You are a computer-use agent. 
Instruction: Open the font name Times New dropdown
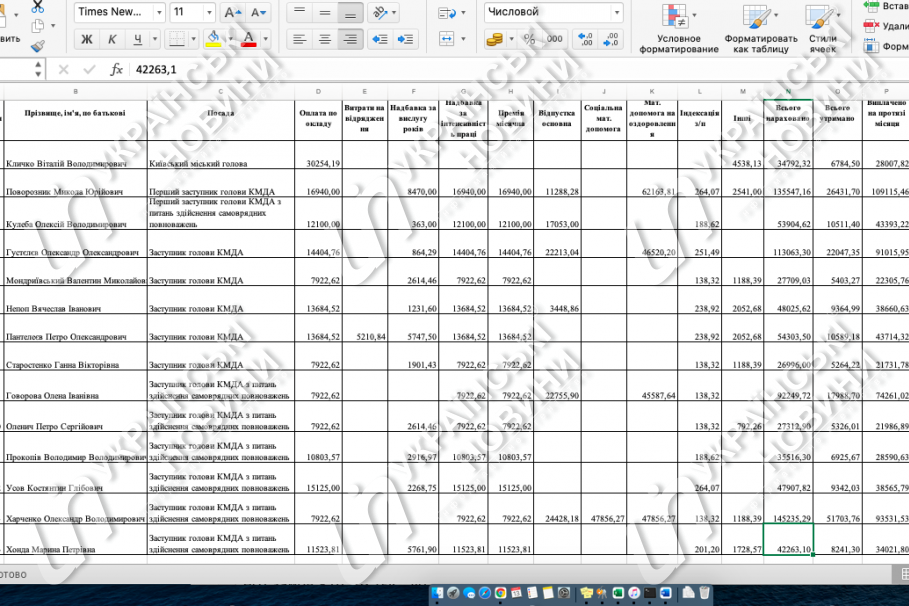[x=159, y=12]
